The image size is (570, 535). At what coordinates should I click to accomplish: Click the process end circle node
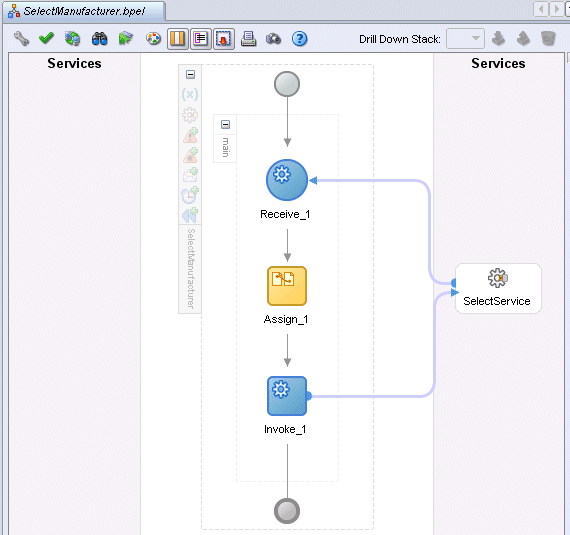[x=287, y=511]
